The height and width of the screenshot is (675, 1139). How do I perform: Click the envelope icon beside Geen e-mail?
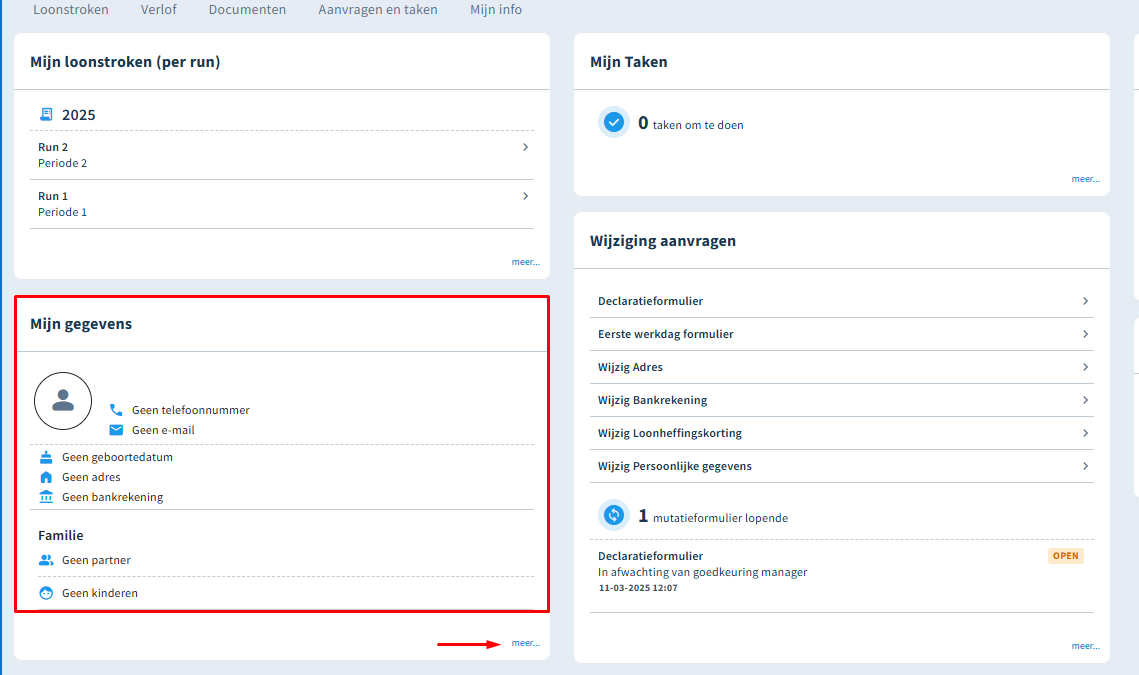pos(116,430)
